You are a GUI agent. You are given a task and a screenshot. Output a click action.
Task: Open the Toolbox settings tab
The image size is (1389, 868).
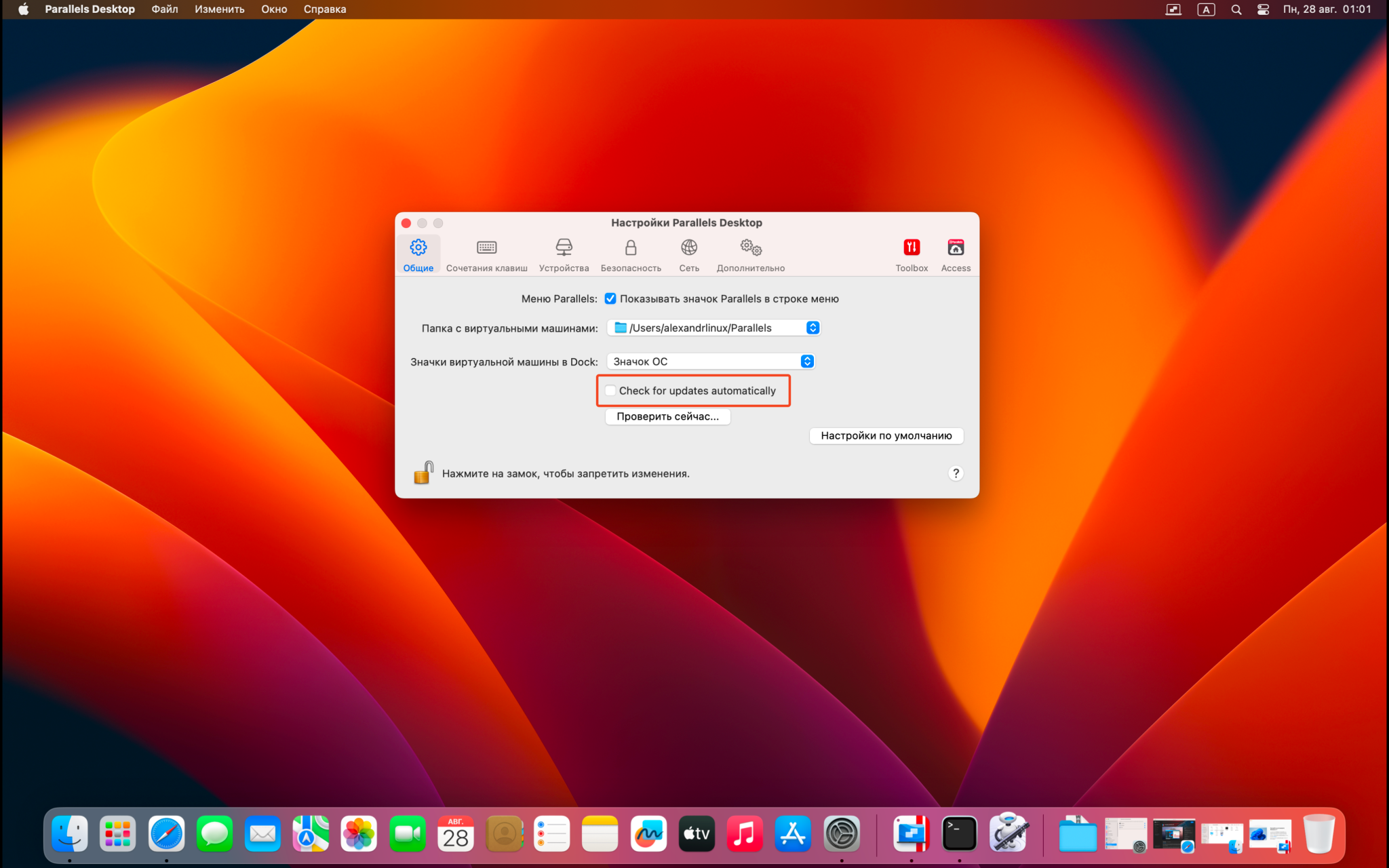tap(911, 255)
